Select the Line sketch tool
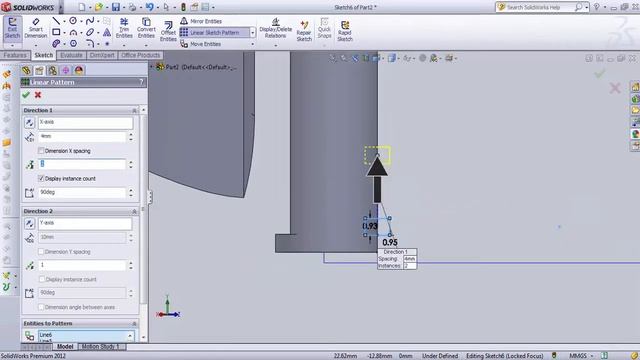640x360 pixels. pos(56,21)
